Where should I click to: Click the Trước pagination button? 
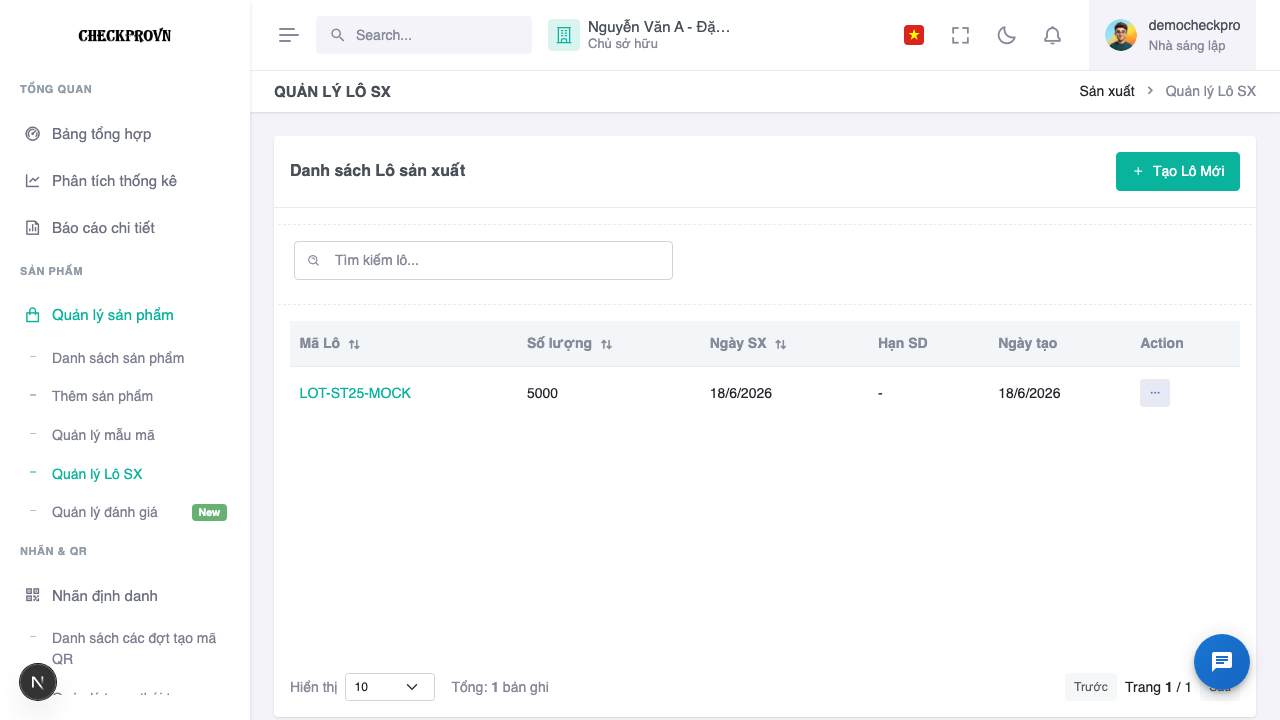tap(1091, 687)
